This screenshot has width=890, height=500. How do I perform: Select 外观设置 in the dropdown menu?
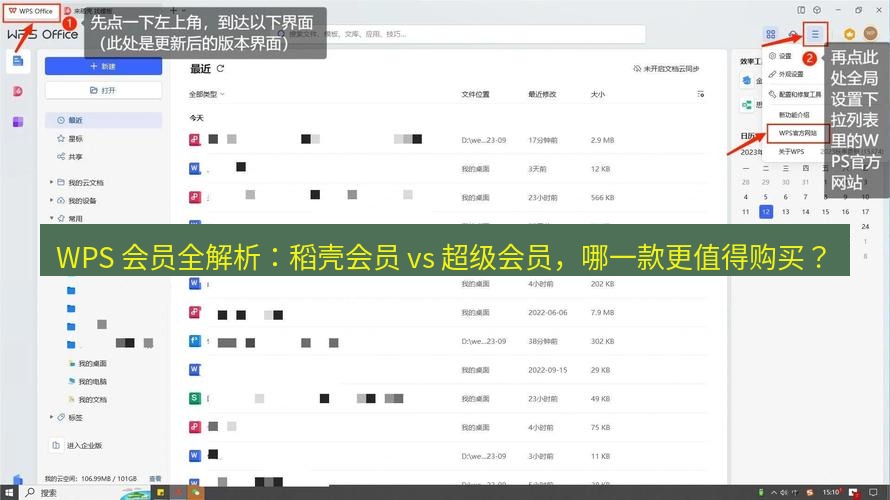click(x=790, y=74)
